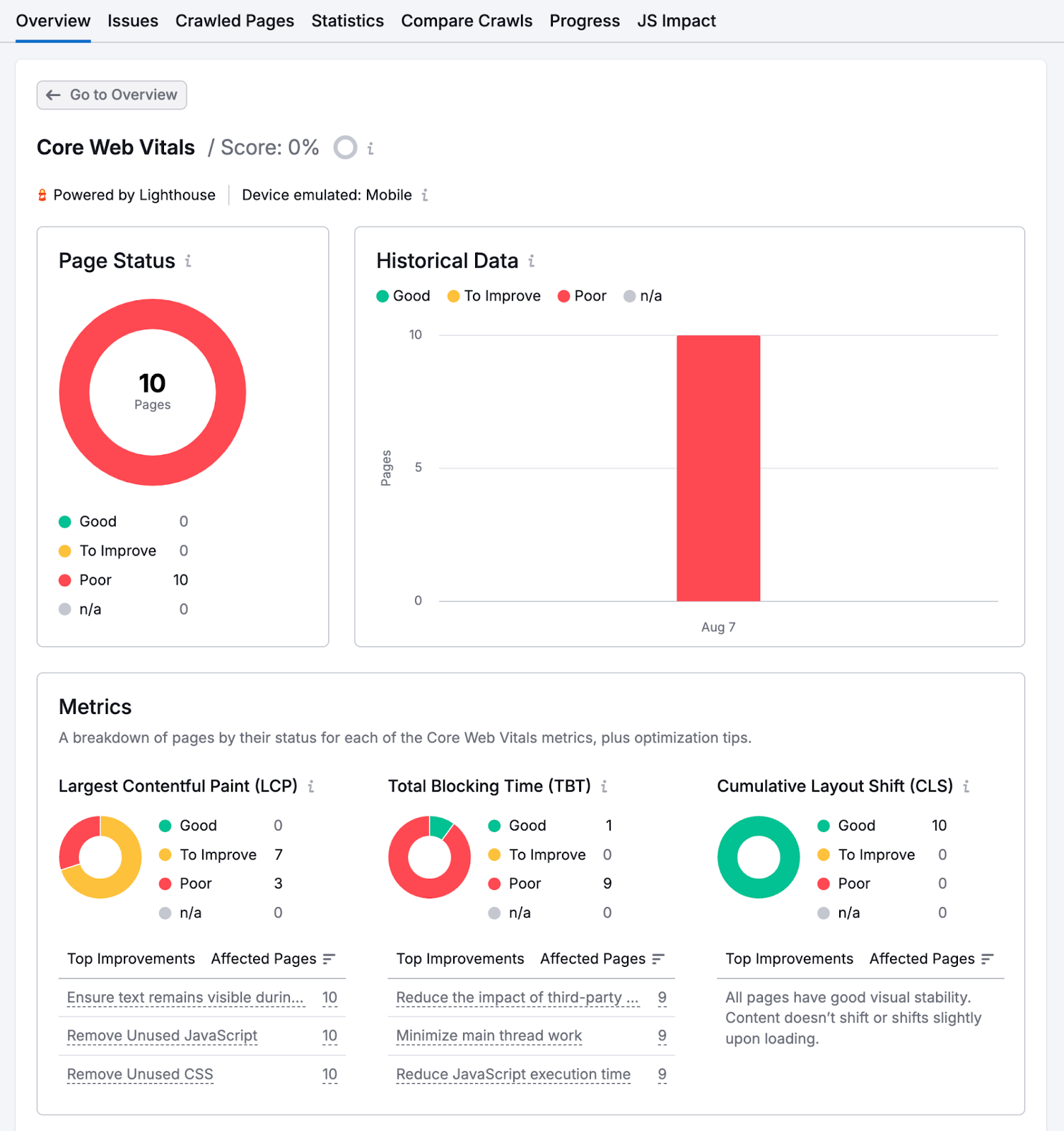Sort CLS table by Affected Pages
The width and height of the screenshot is (1064, 1131).
coord(988,959)
